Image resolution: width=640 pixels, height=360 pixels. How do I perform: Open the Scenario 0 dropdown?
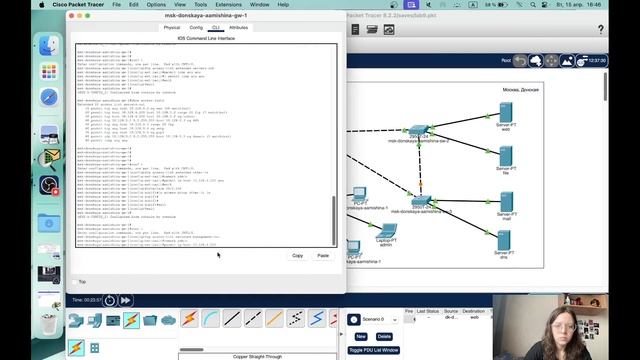(x=379, y=319)
